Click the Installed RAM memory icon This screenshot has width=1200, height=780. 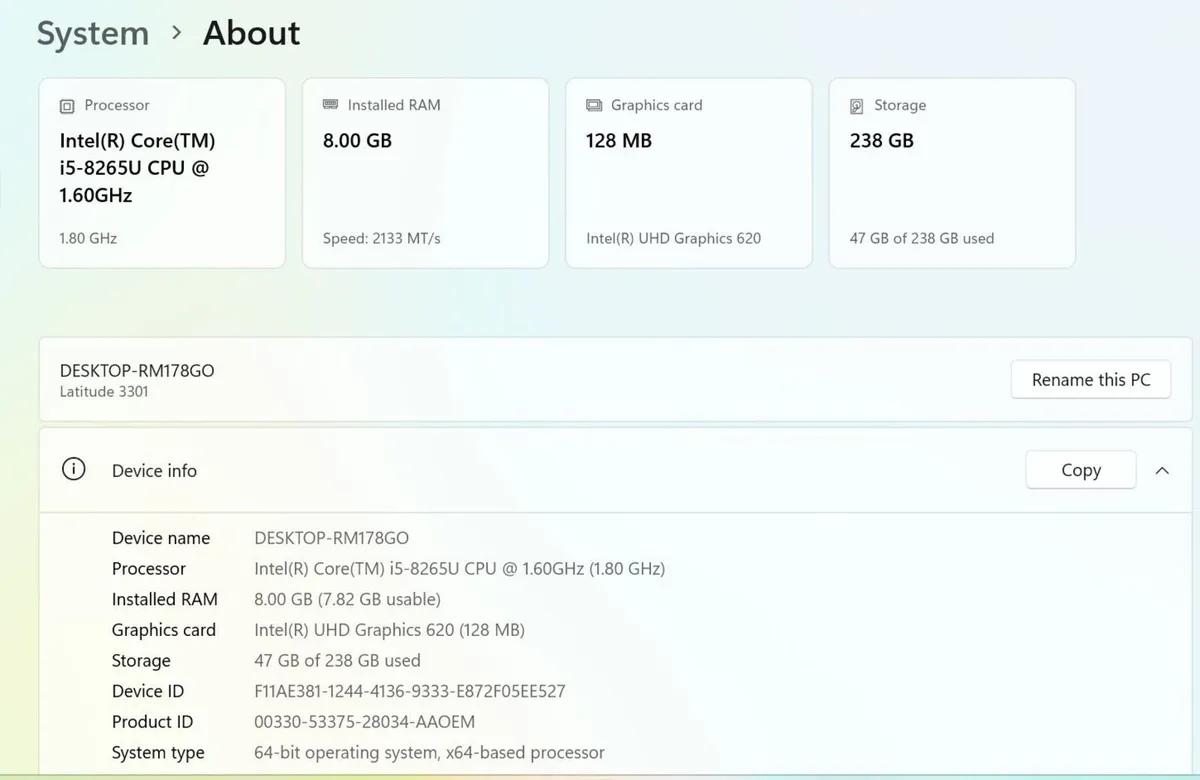click(x=330, y=105)
